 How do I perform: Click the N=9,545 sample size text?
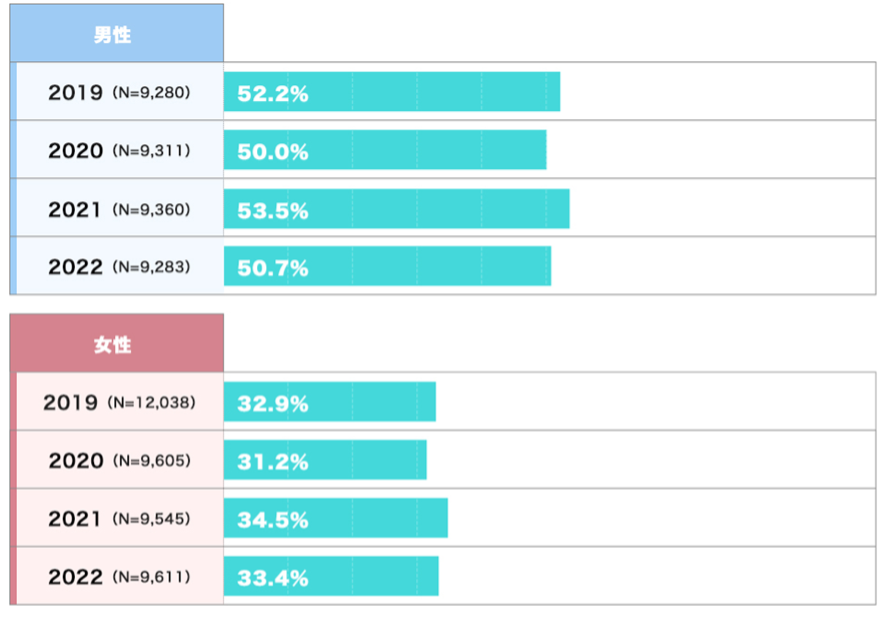click(x=151, y=519)
